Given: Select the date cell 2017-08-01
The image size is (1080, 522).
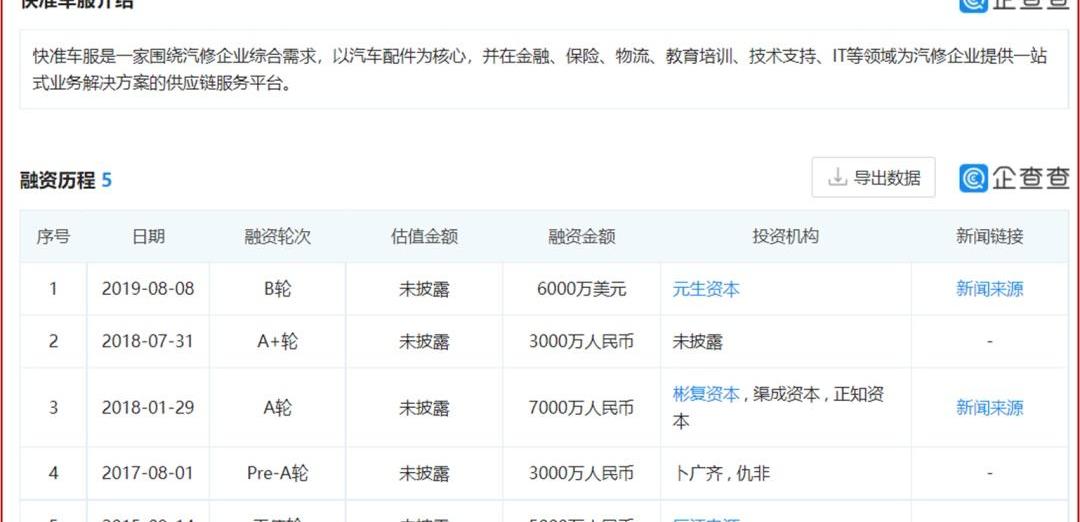Looking at the screenshot, I should (x=148, y=474).
